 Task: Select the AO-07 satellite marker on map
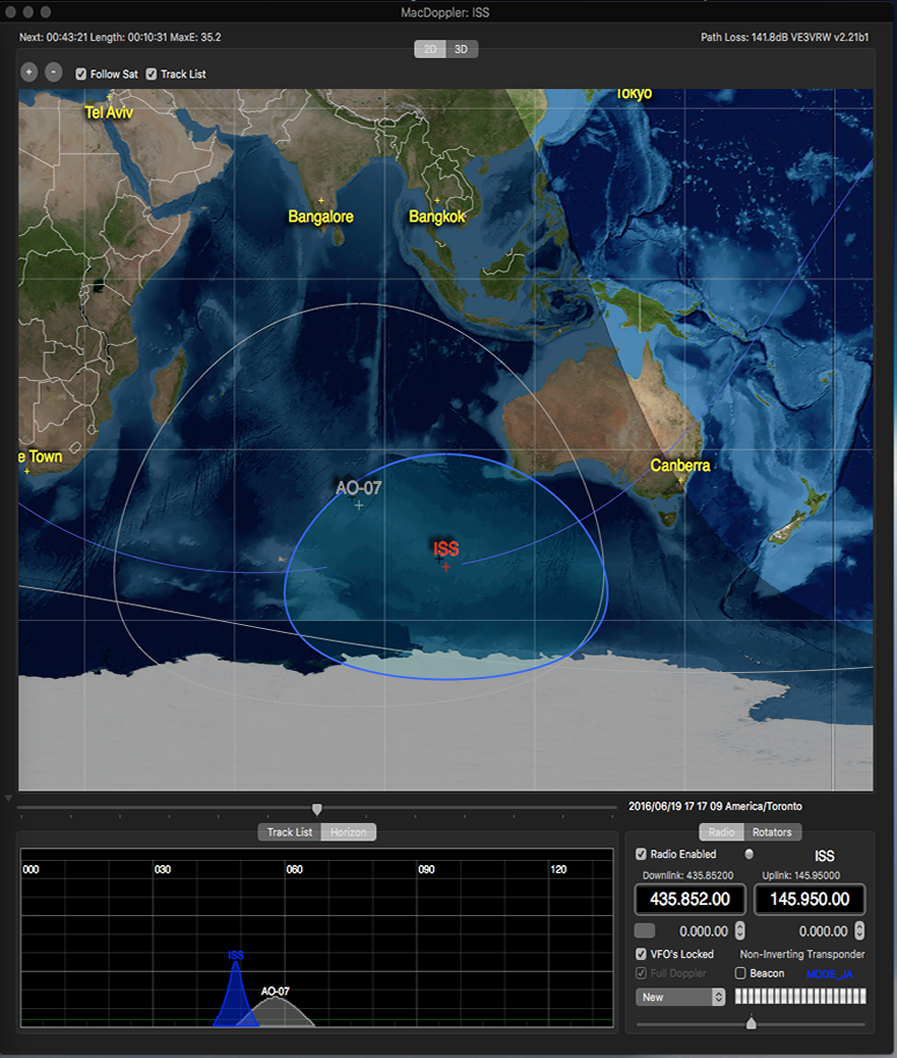359,505
